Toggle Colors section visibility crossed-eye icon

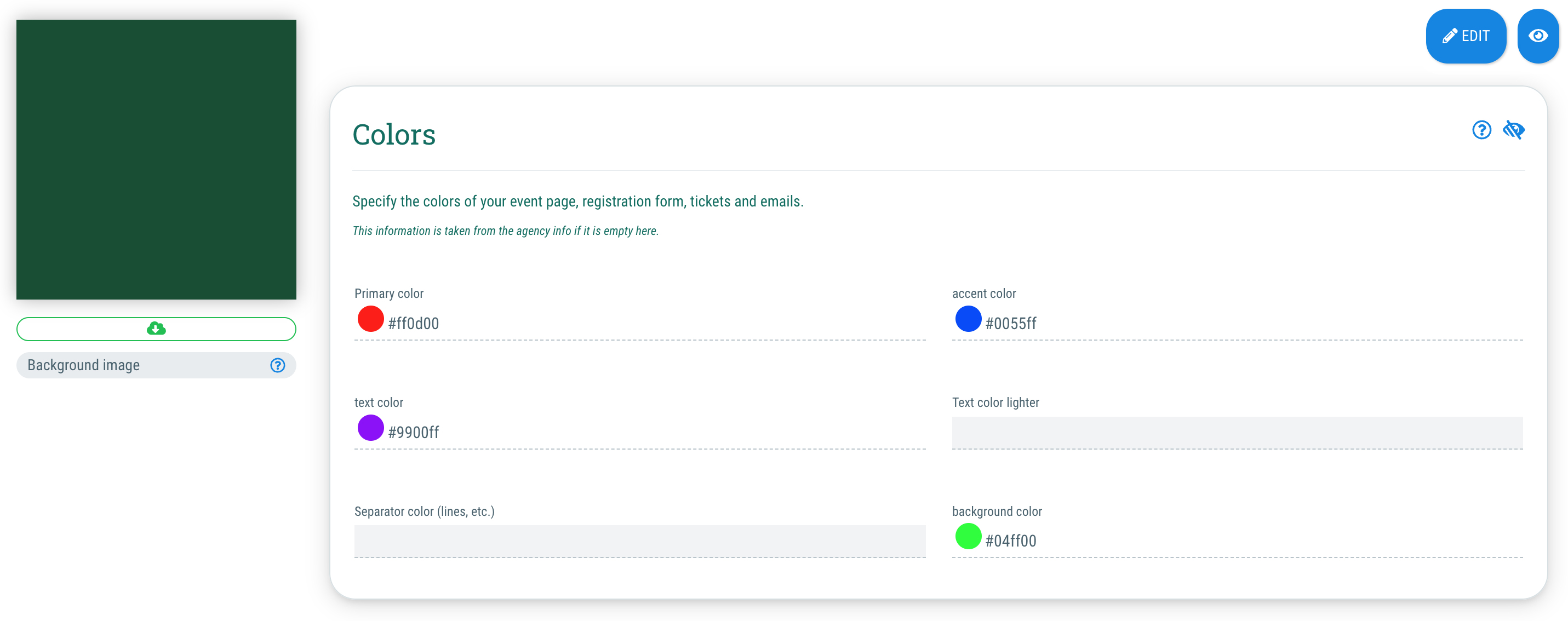coord(1513,130)
